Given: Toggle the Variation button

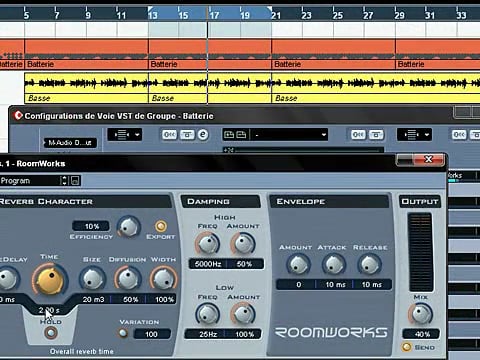Looking at the screenshot, I should (123, 333).
